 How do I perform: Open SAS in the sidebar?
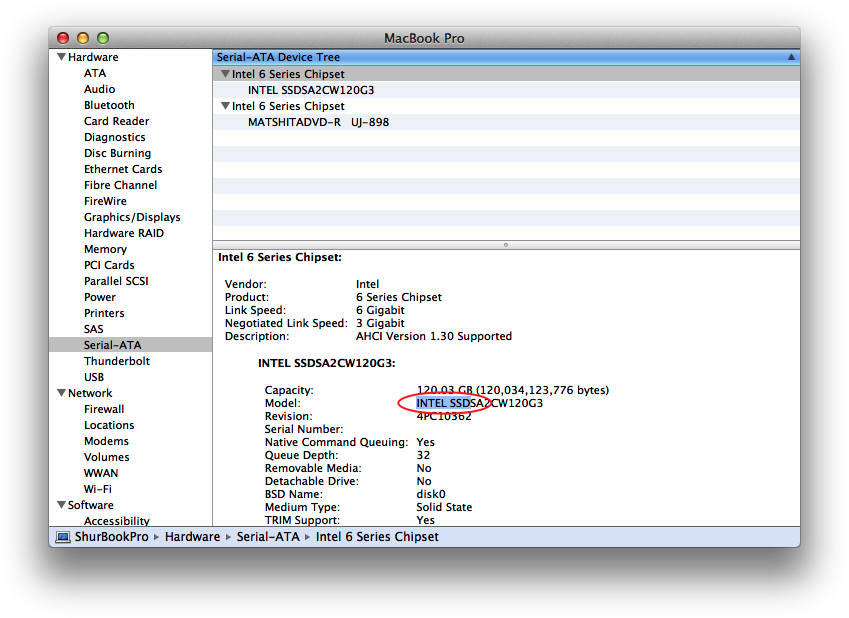93,329
